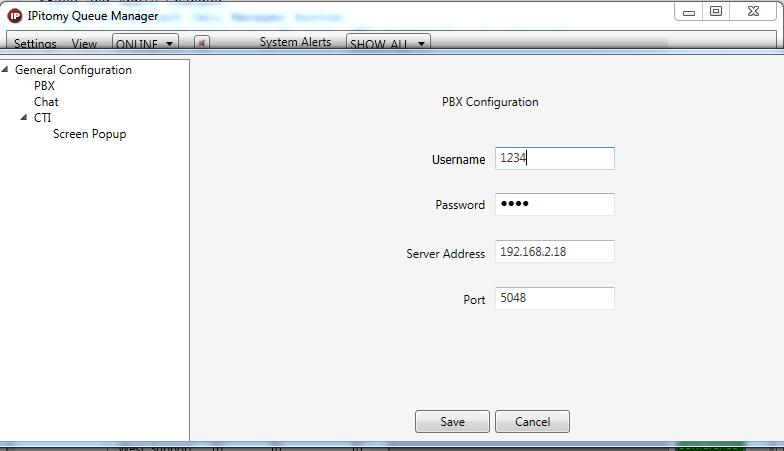
Task: Open the SHOW ALL alerts dropdown
Action: pos(388,43)
